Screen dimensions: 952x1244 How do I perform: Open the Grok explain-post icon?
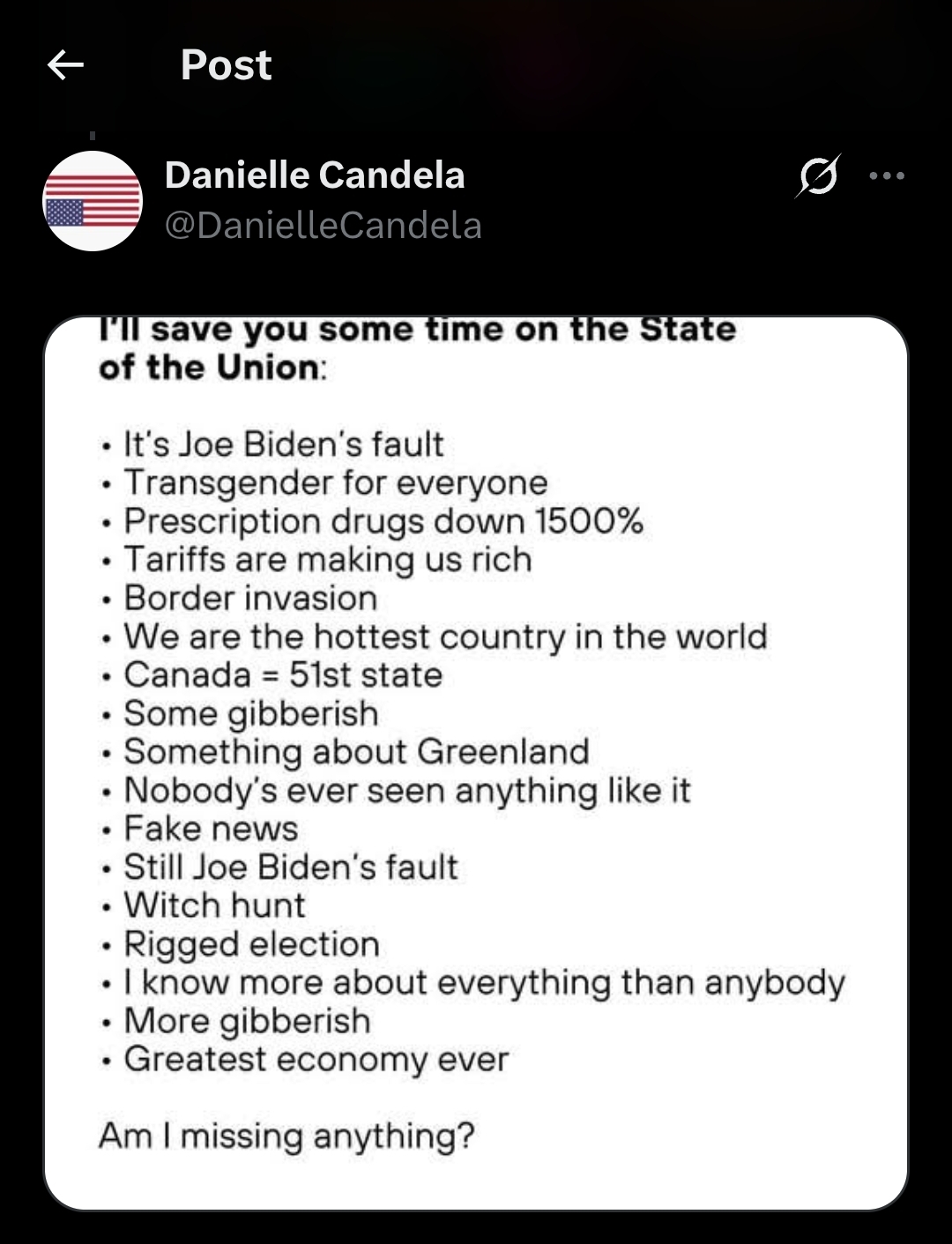point(817,175)
